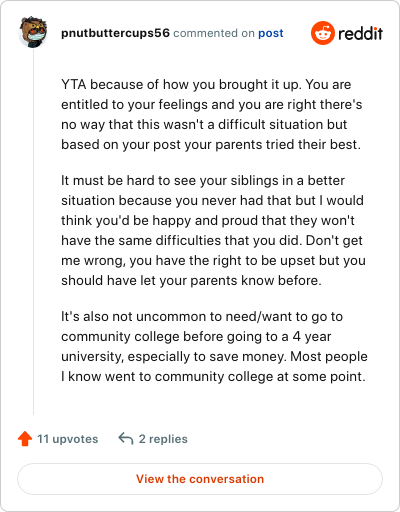Follow the blue "post" link

271,33
